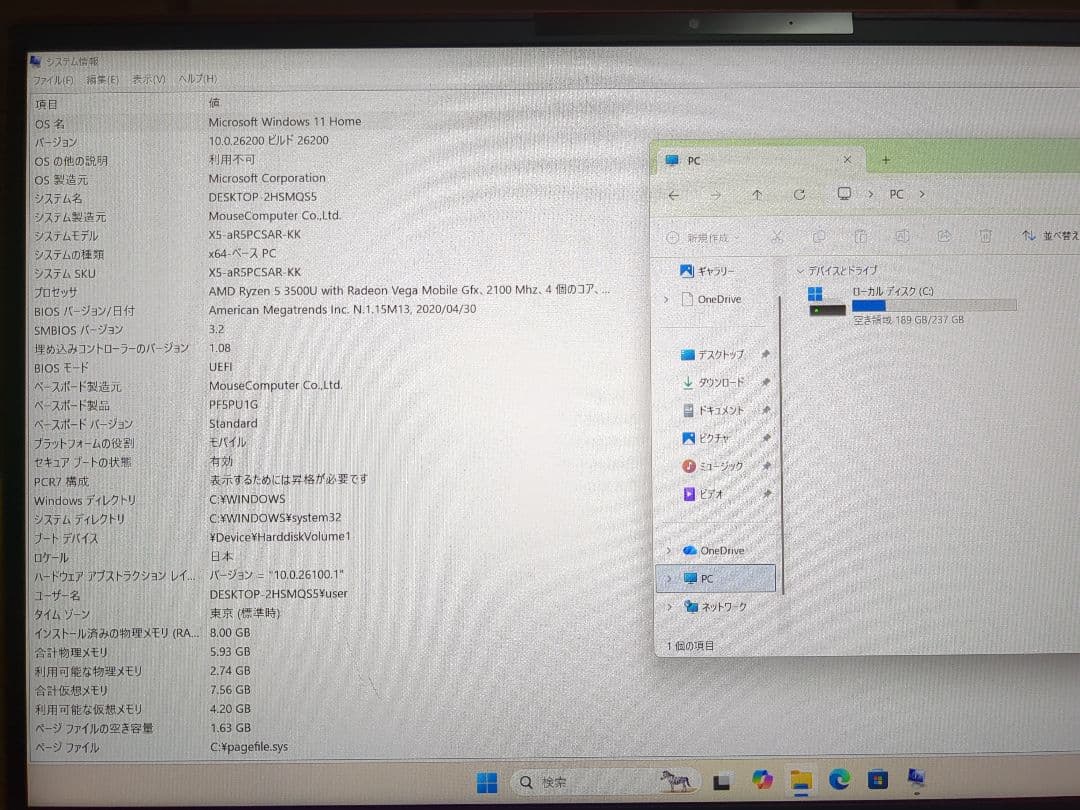This screenshot has width=1080, height=810.
Task: Refresh the Explorer view
Action: [x=800, y=195]
